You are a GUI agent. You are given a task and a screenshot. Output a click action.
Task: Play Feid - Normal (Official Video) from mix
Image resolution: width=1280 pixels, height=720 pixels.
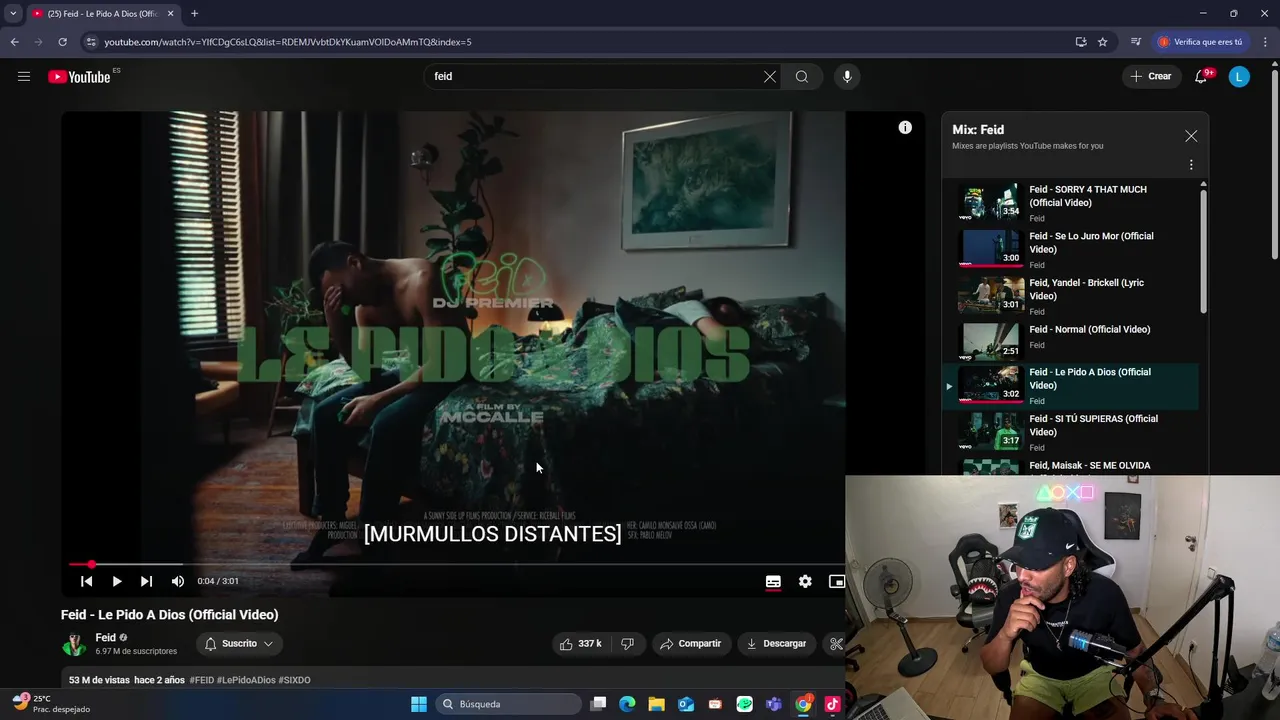click(x=1070, y=340)
